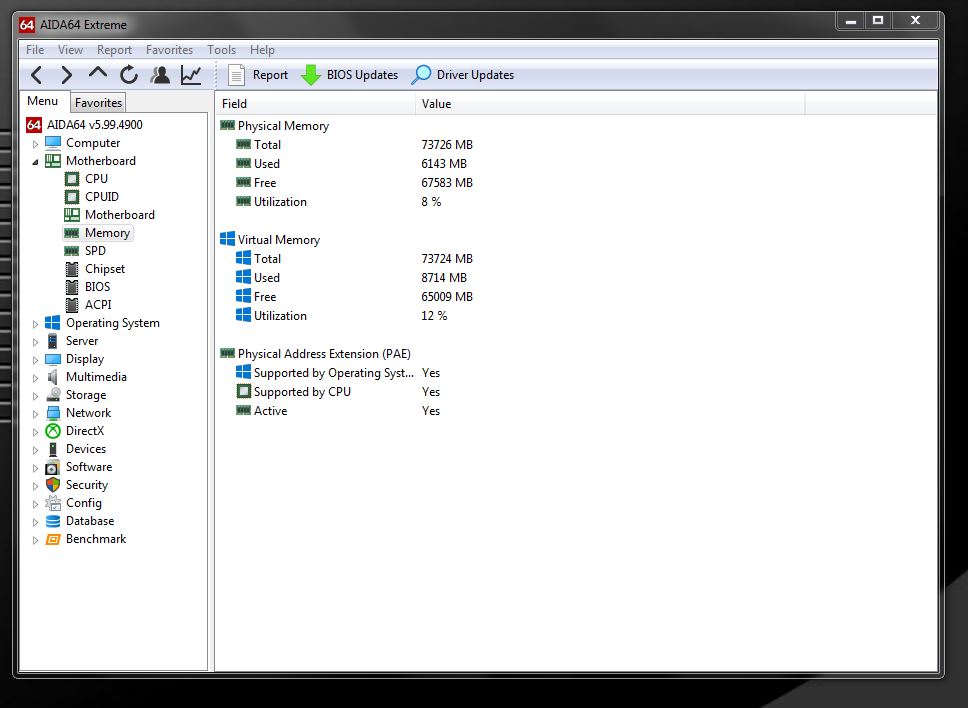This screenshot has width=968, height=708.
Task: Select the Devices tree item
Action: (86, 449)
